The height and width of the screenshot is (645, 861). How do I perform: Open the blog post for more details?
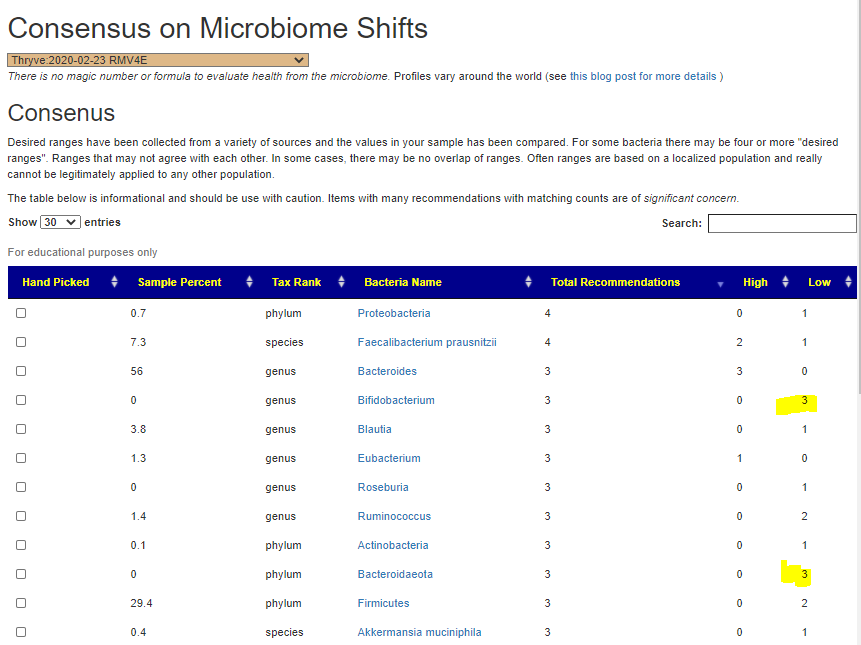coord(643,76)
